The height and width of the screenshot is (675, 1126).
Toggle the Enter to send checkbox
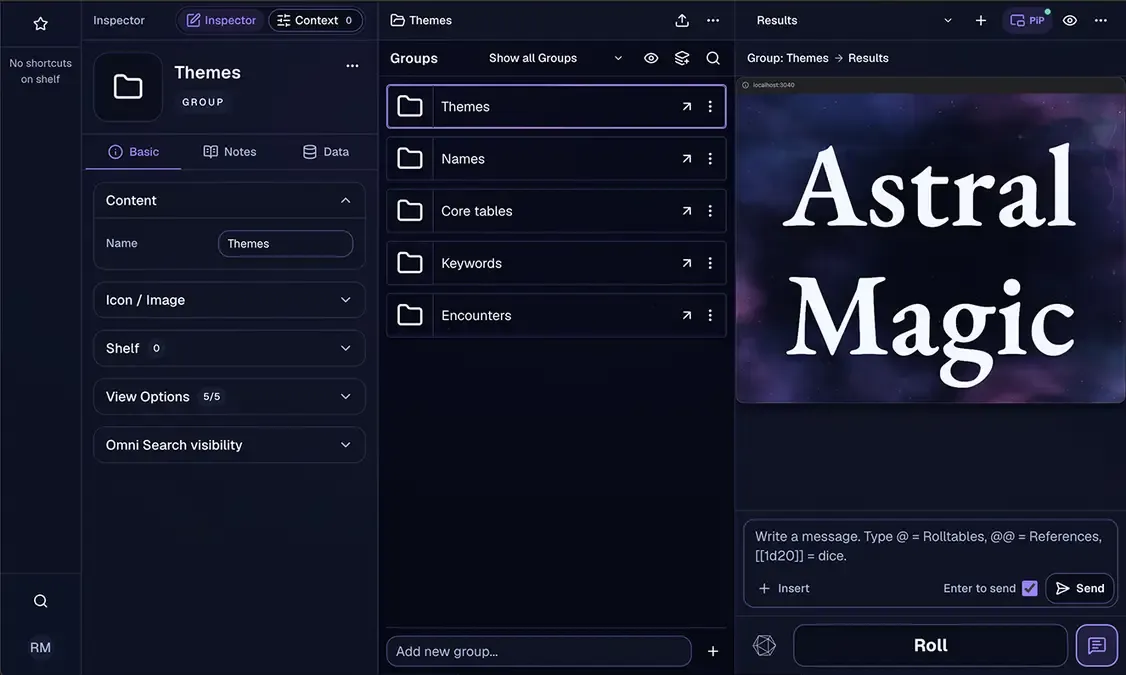[x=1030, y=588]
